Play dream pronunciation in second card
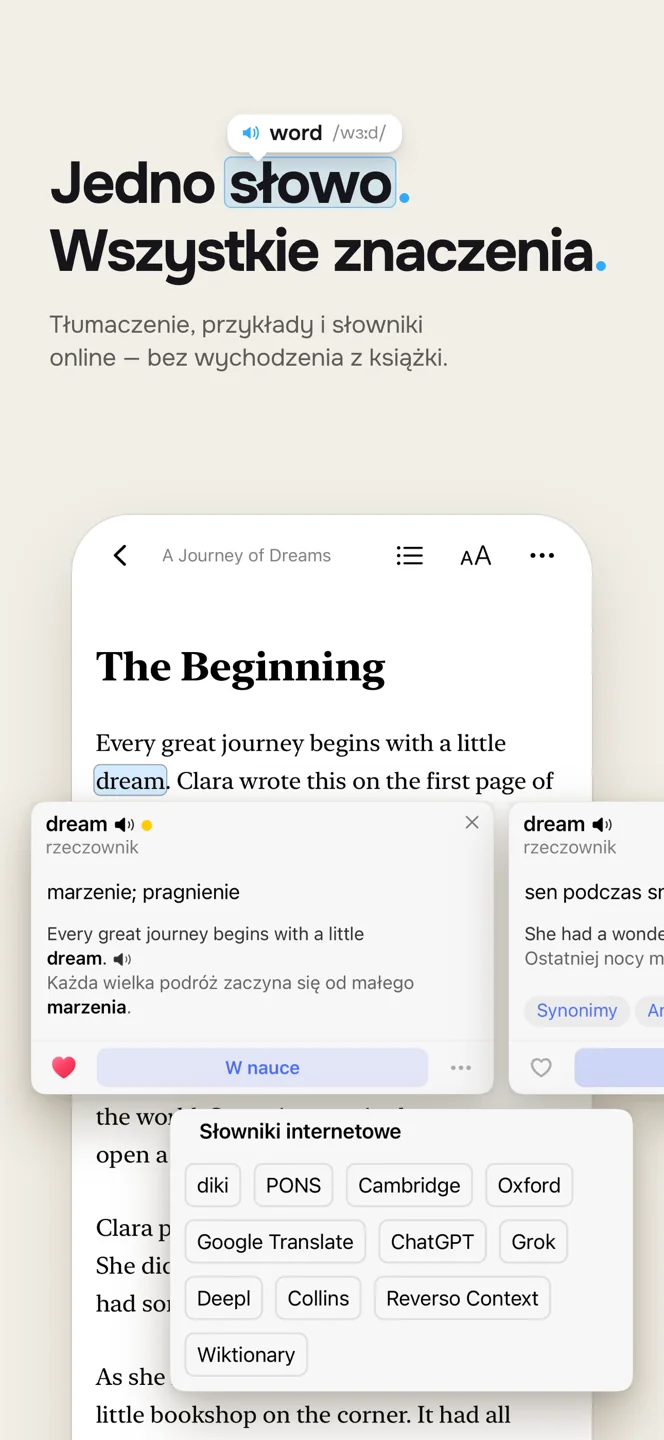 click(x=602, y=825)
